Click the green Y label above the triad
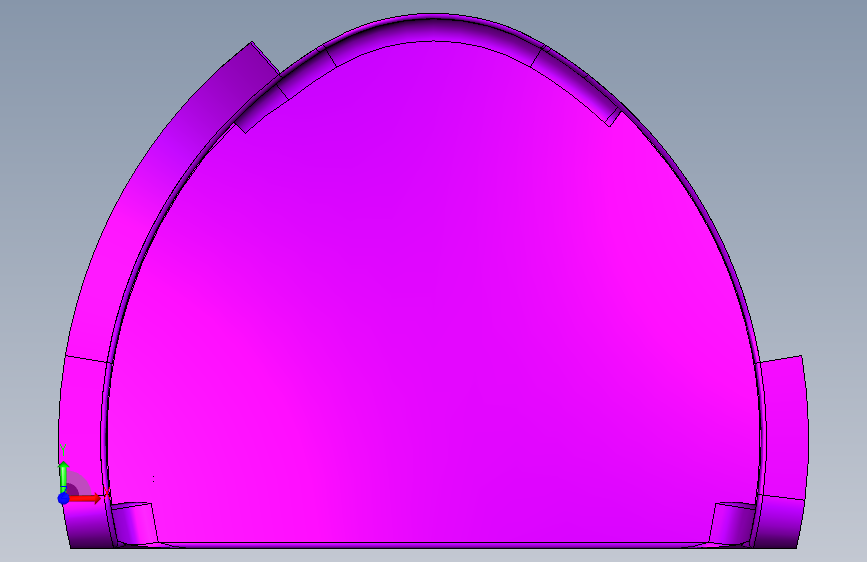The height and width of the screenshot is (562, 867). 63,449
